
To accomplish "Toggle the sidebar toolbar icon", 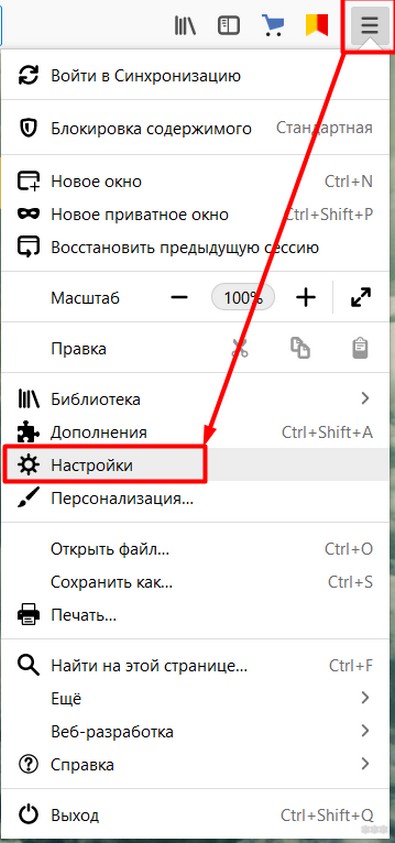I will [228, 25].
